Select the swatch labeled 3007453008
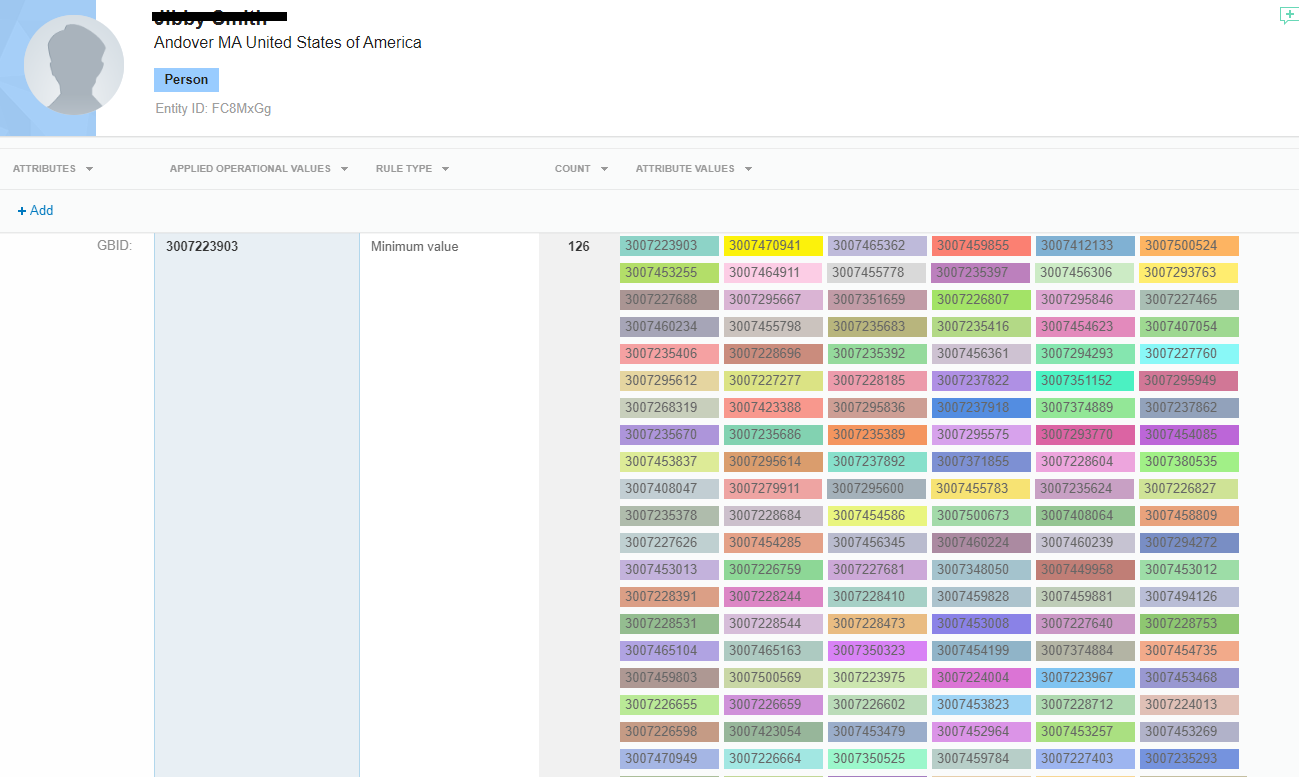The width and height of the screenshot is (1299, 777). point(981,624)
